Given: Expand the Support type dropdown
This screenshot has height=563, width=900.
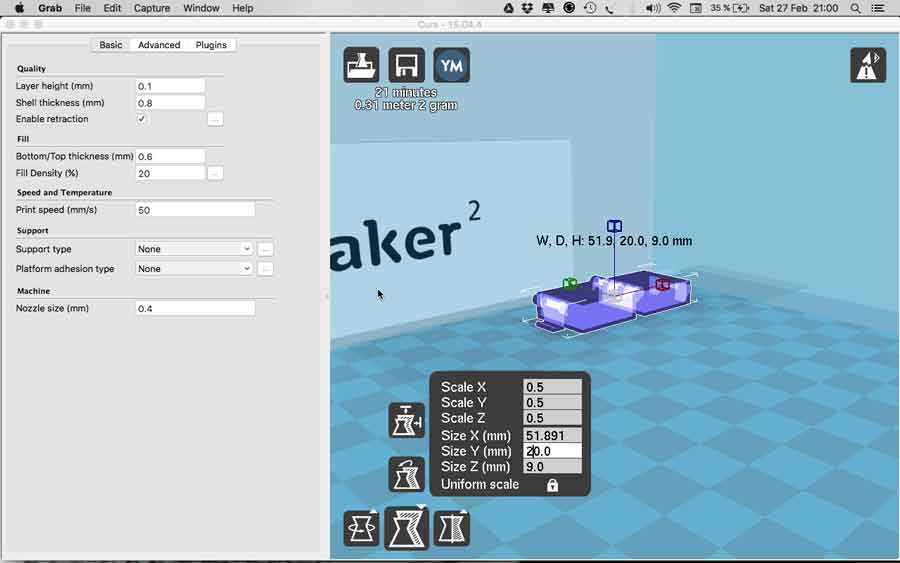Looking at the screenshot, I should [x=195, y=249].
